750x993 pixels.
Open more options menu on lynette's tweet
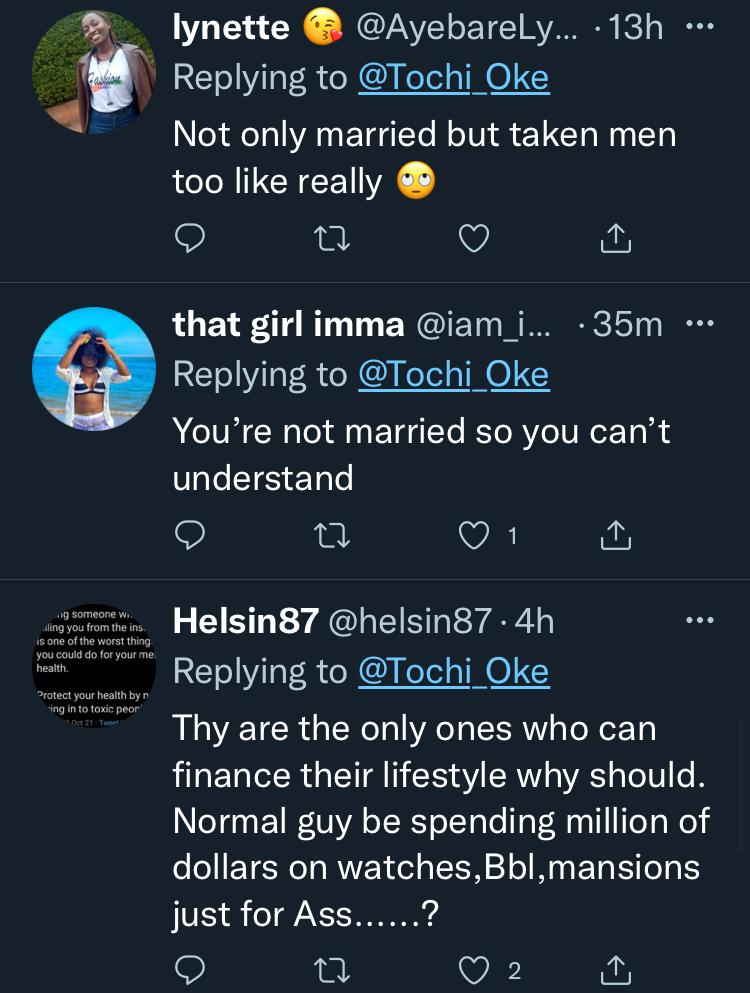(x=700, y=27)
